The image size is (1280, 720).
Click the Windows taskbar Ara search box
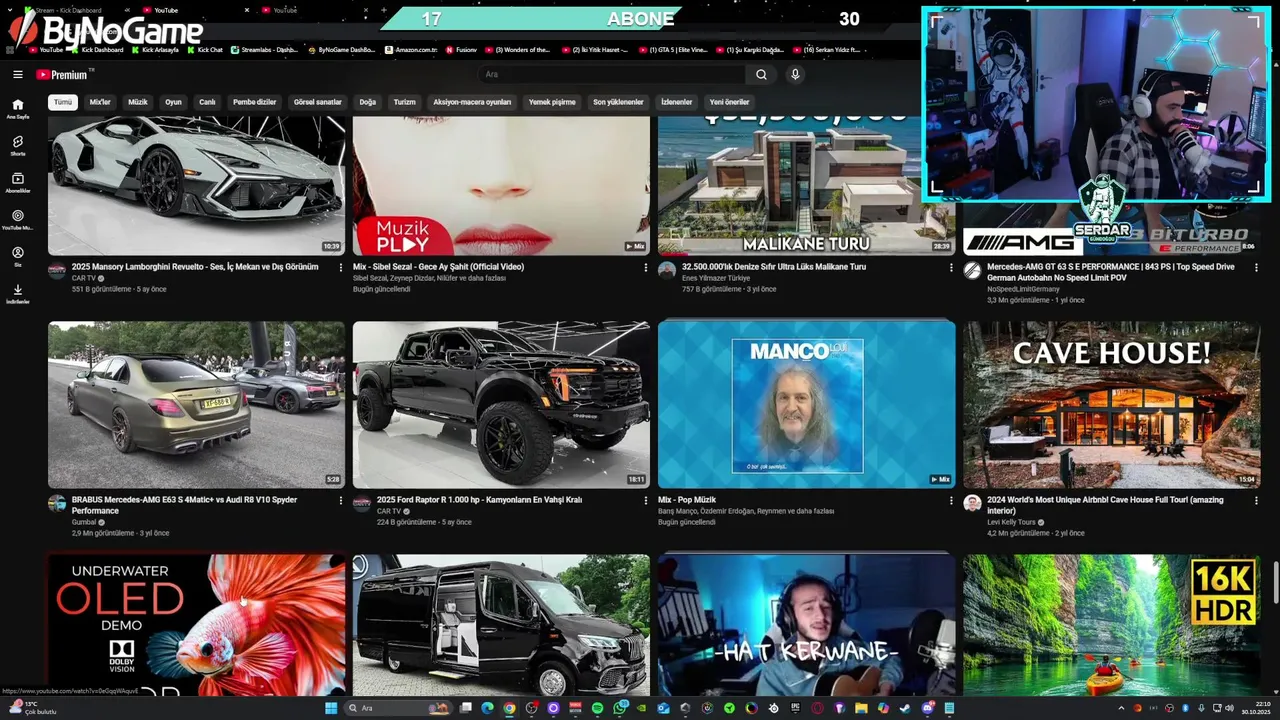pyautogui.click(x=398, y=708)
